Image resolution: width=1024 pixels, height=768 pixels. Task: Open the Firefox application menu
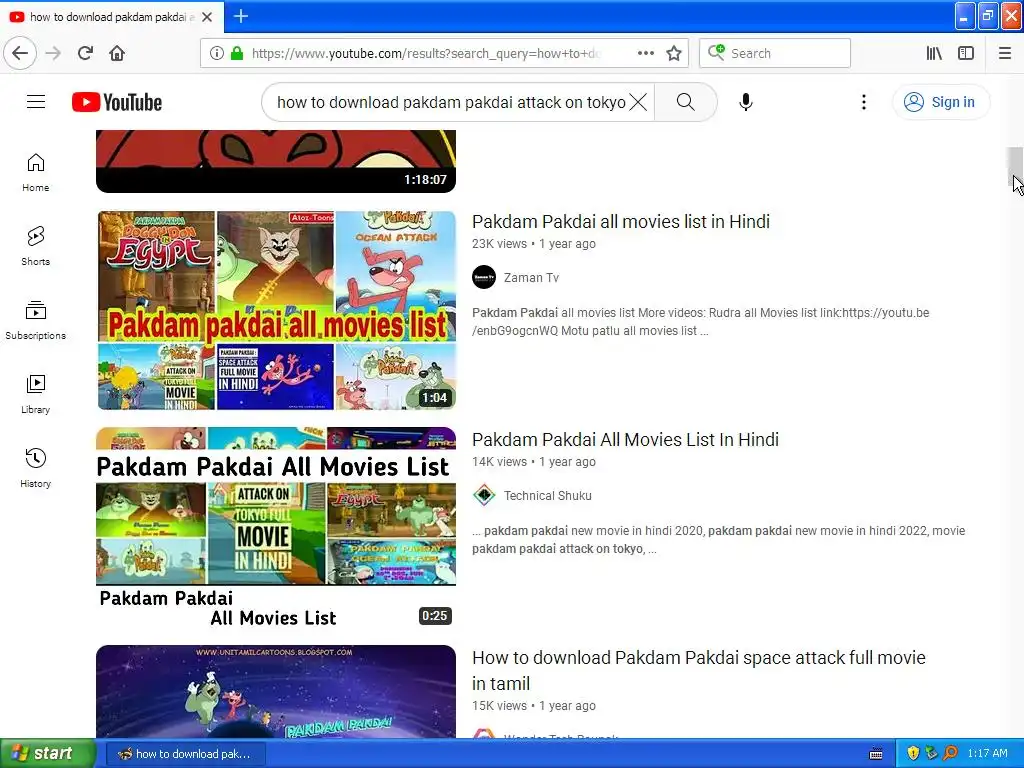coord(1005,53)
